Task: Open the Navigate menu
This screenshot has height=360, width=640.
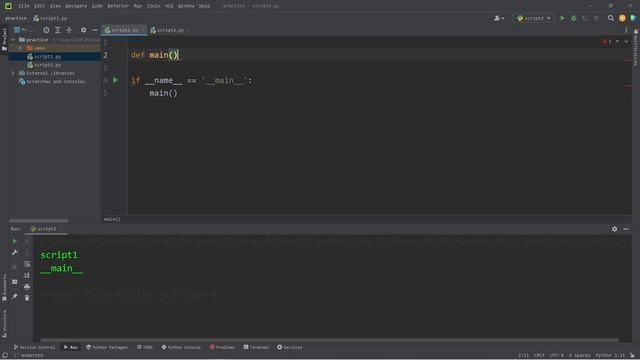Action: coord(76,6)
